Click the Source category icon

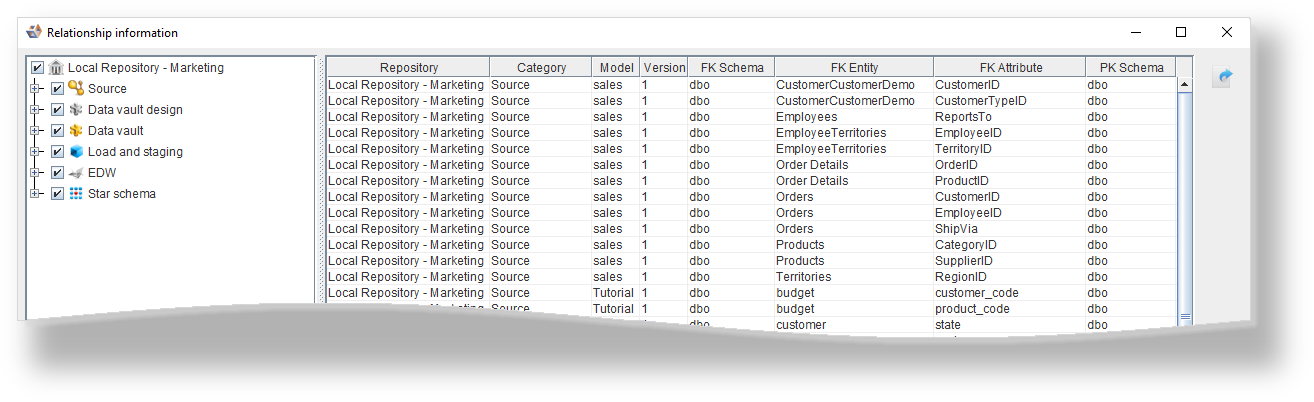[x=76, y=88]
